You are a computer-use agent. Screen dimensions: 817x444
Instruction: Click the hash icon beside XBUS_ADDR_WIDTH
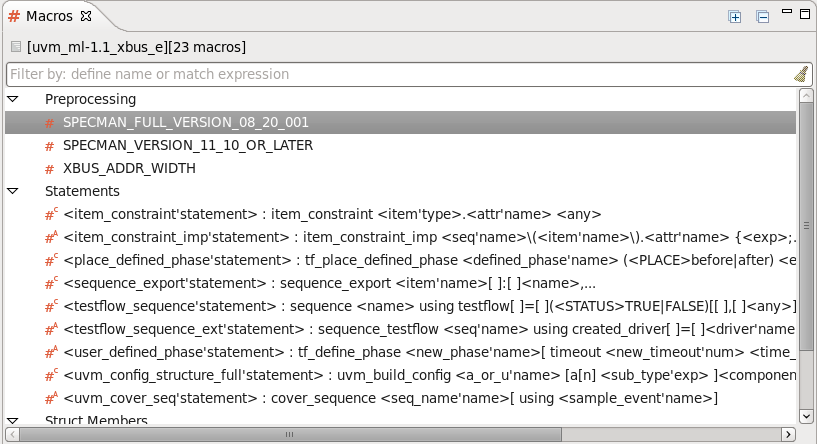click(49, 169)
